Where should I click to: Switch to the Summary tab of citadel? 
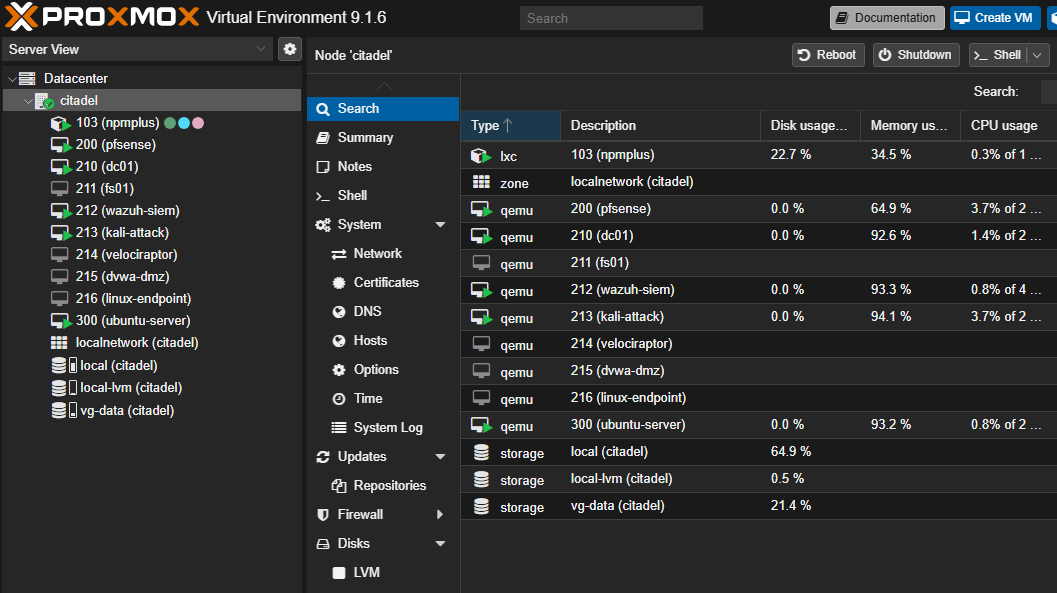click(x=367, y=137)
